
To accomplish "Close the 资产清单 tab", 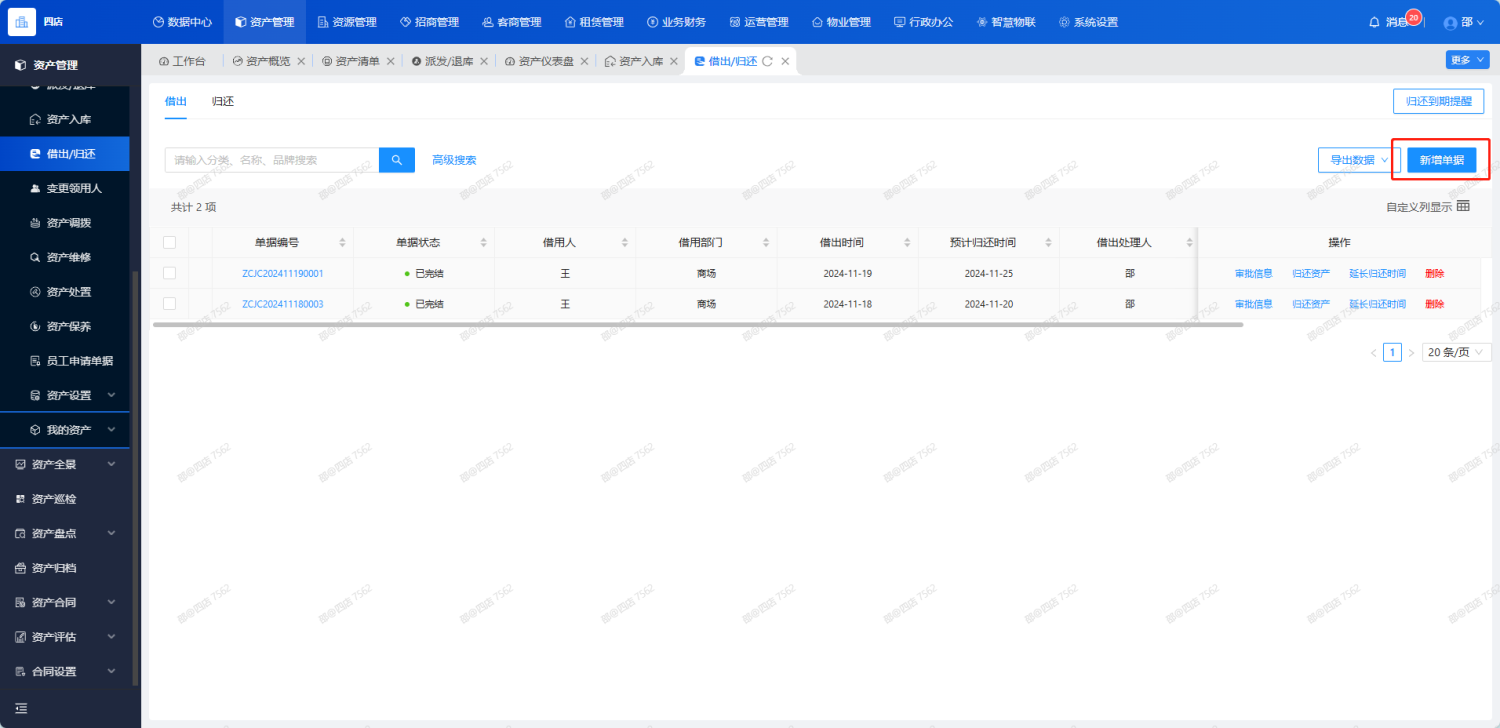I will pos(390,61).
